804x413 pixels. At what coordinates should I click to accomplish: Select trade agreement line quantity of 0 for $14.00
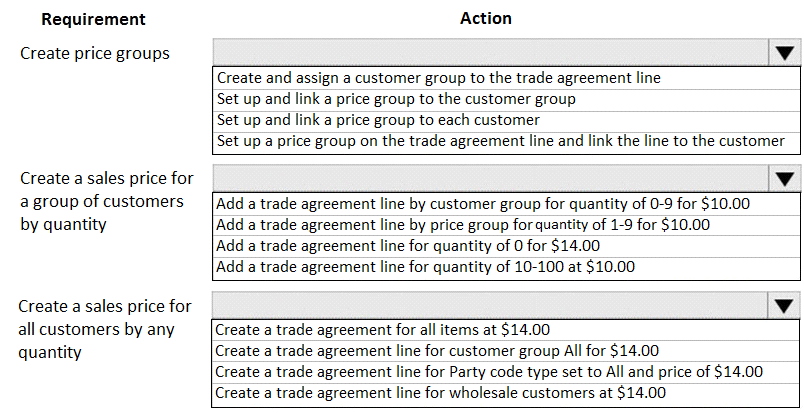pyautogui.click(x=506, y=246)
